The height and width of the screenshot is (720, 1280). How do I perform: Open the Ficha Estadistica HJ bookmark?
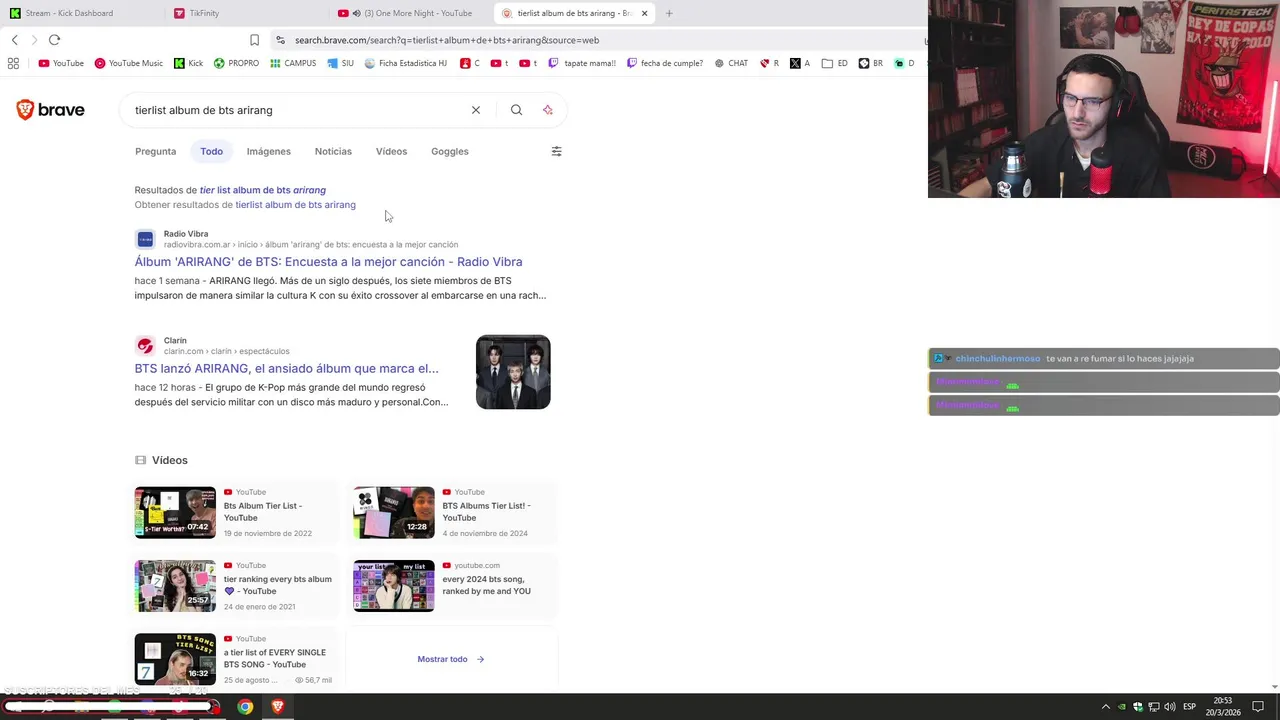pyautogui.click(x=406, y=63)
